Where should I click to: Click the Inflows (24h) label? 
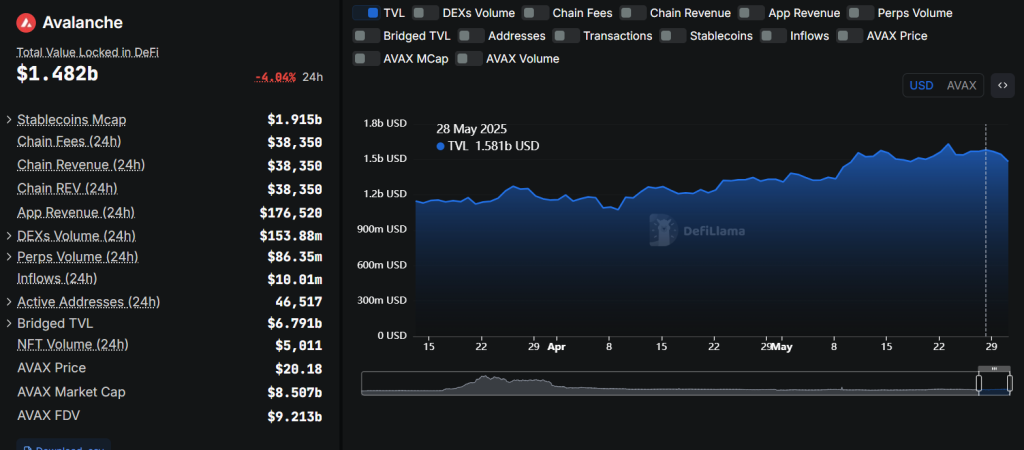click(57, 278)
